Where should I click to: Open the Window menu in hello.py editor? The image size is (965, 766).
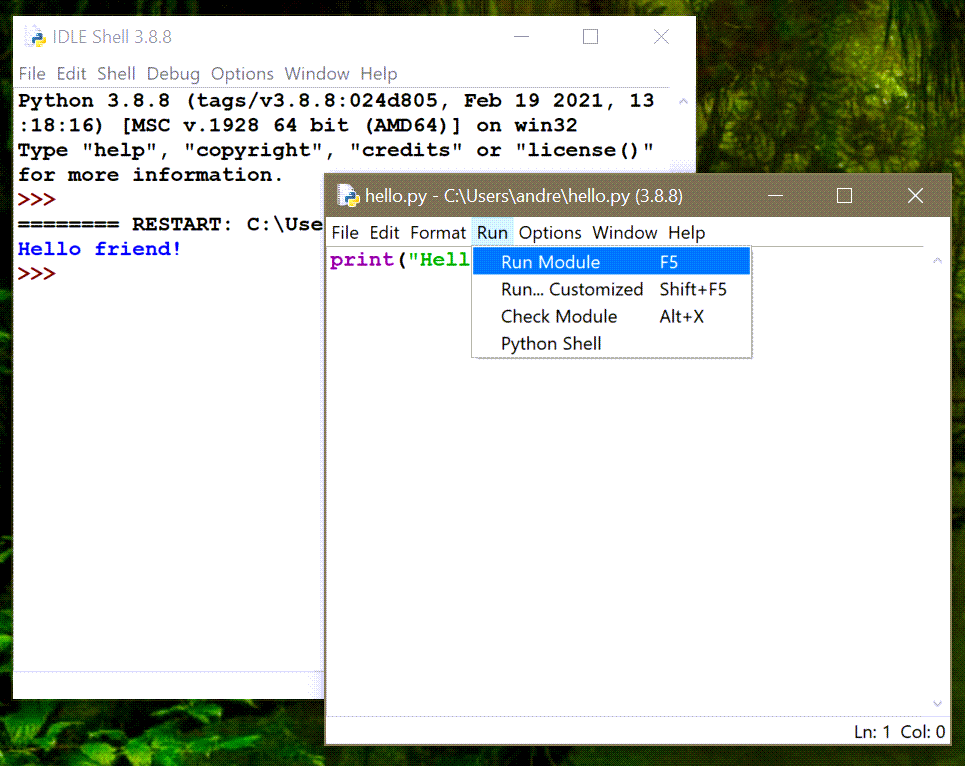624,233
